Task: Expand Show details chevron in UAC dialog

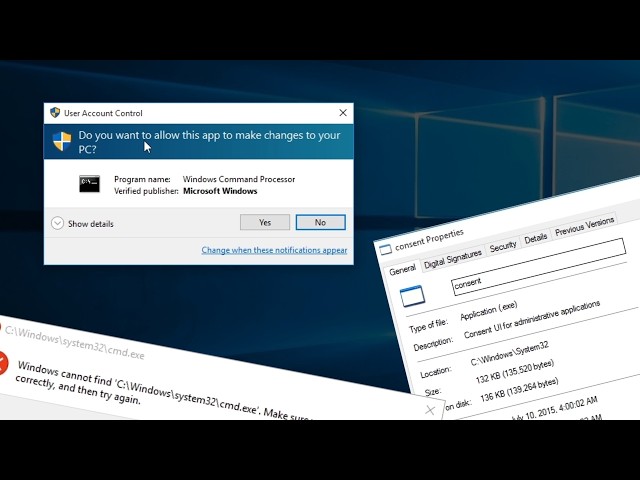Action: click(58, 223)
